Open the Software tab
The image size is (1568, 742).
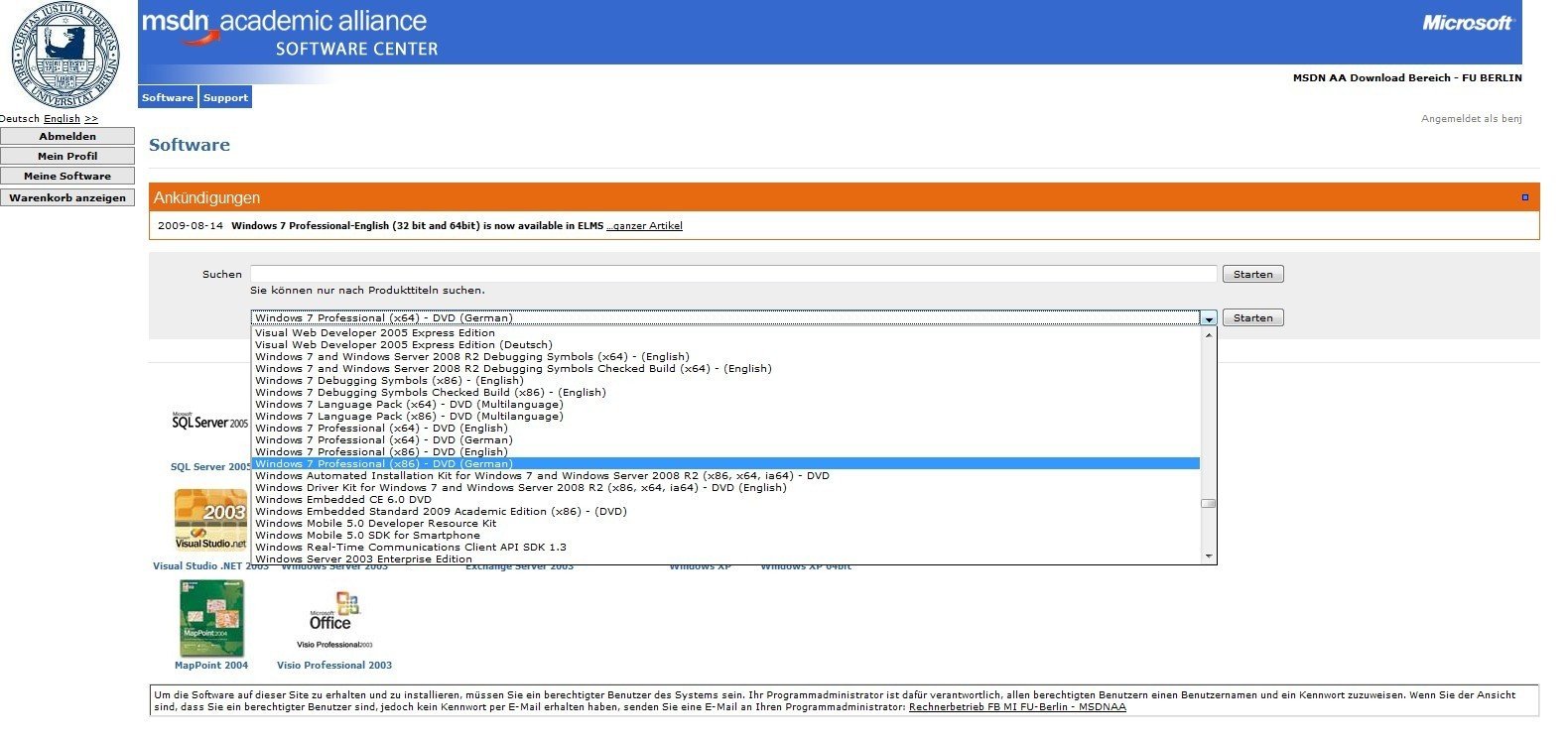tap(168, 97)
